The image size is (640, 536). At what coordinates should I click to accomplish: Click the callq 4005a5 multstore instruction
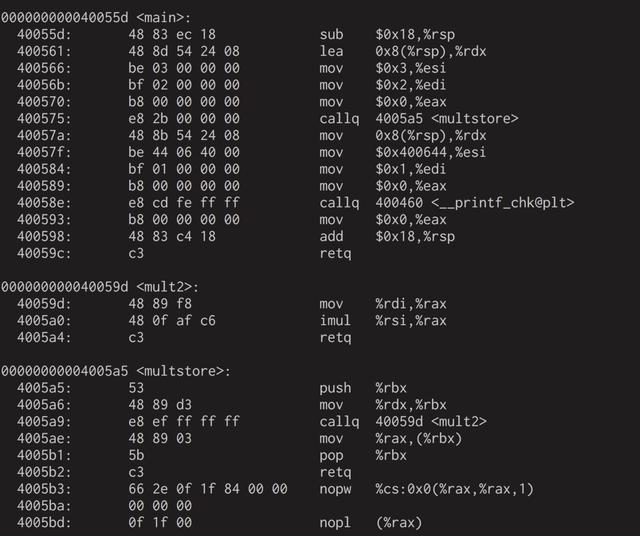pyautogui.click(x=419, y=118)
